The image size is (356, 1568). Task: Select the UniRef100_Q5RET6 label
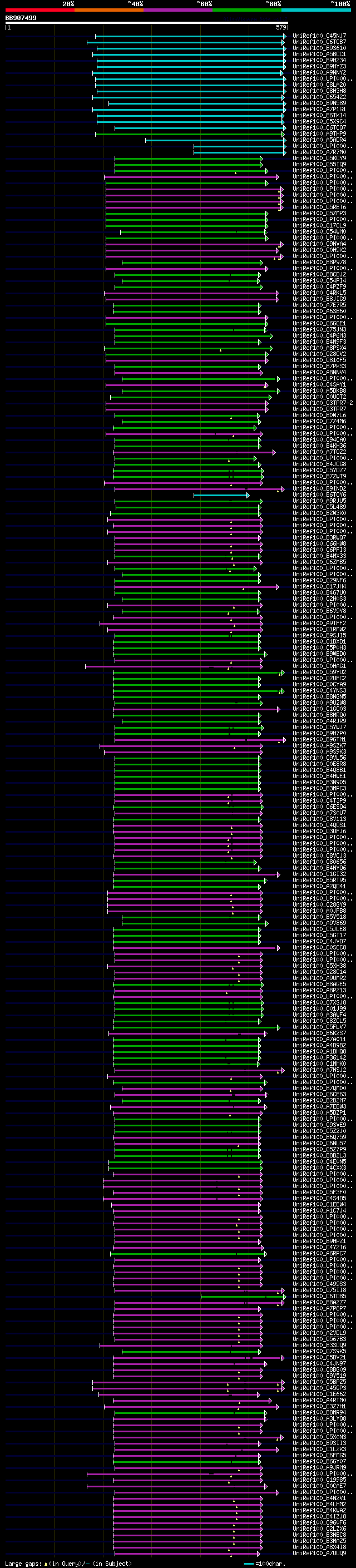319,207
